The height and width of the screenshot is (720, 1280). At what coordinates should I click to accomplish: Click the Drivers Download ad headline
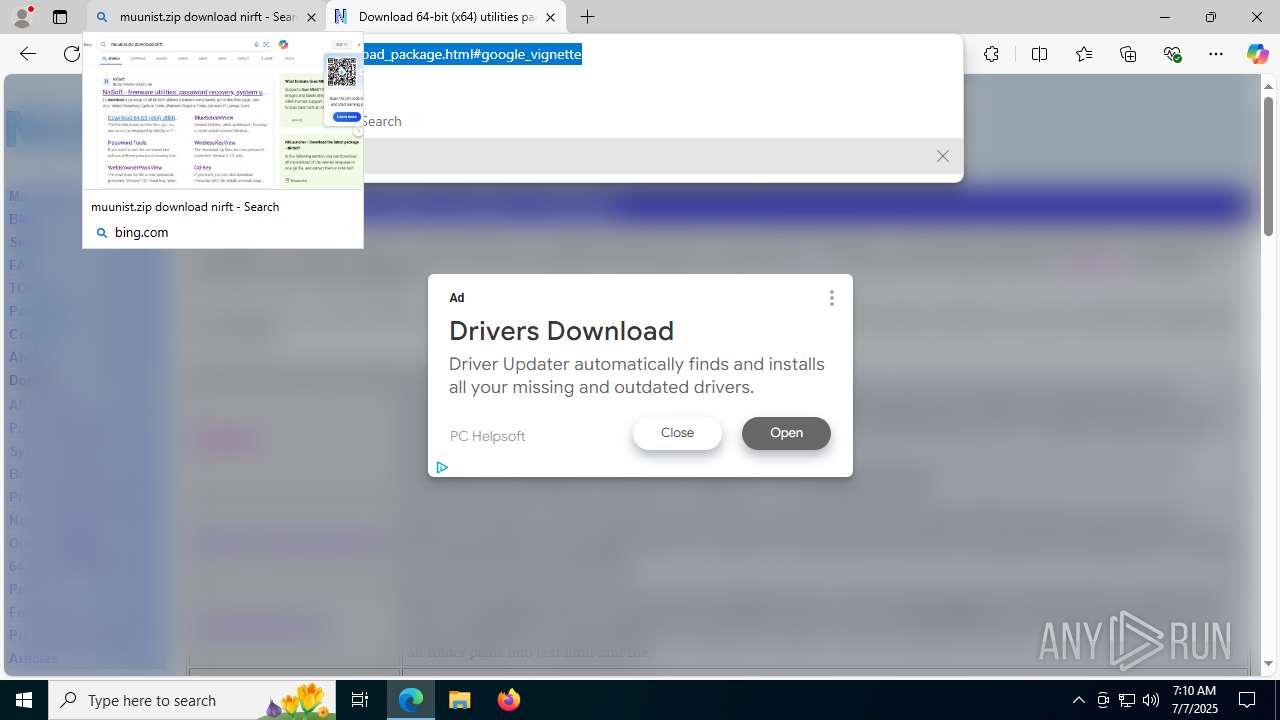tap(561, 331)
